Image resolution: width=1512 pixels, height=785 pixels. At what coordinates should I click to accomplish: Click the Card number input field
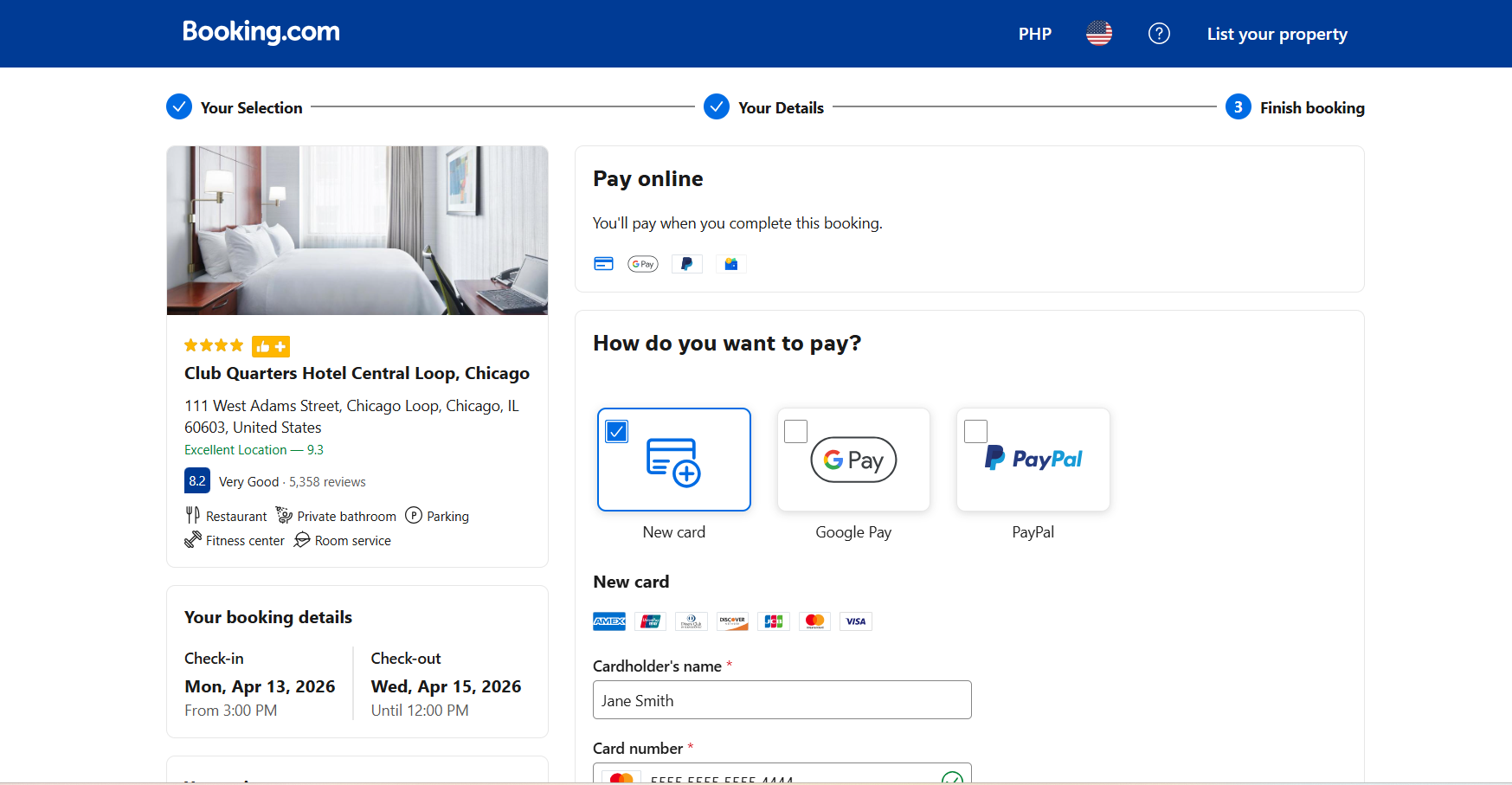[x=782, y=773]
